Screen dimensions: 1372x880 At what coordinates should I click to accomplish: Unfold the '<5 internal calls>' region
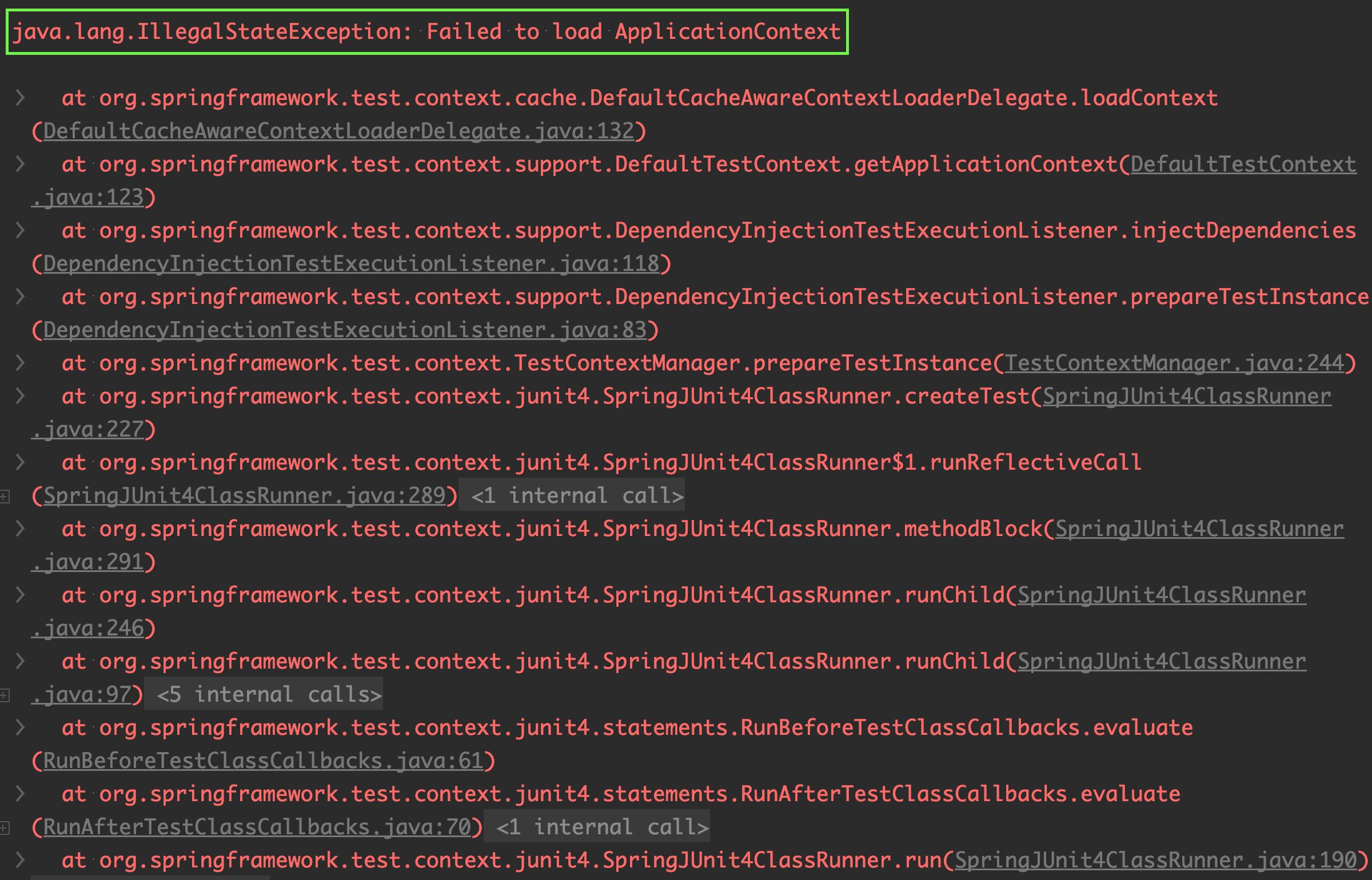tap(269, 695)
